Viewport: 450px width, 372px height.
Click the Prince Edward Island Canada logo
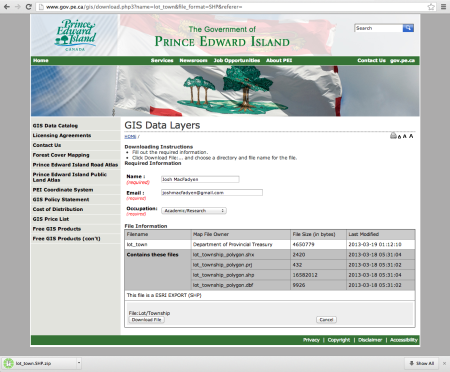(x=76, y=35)
